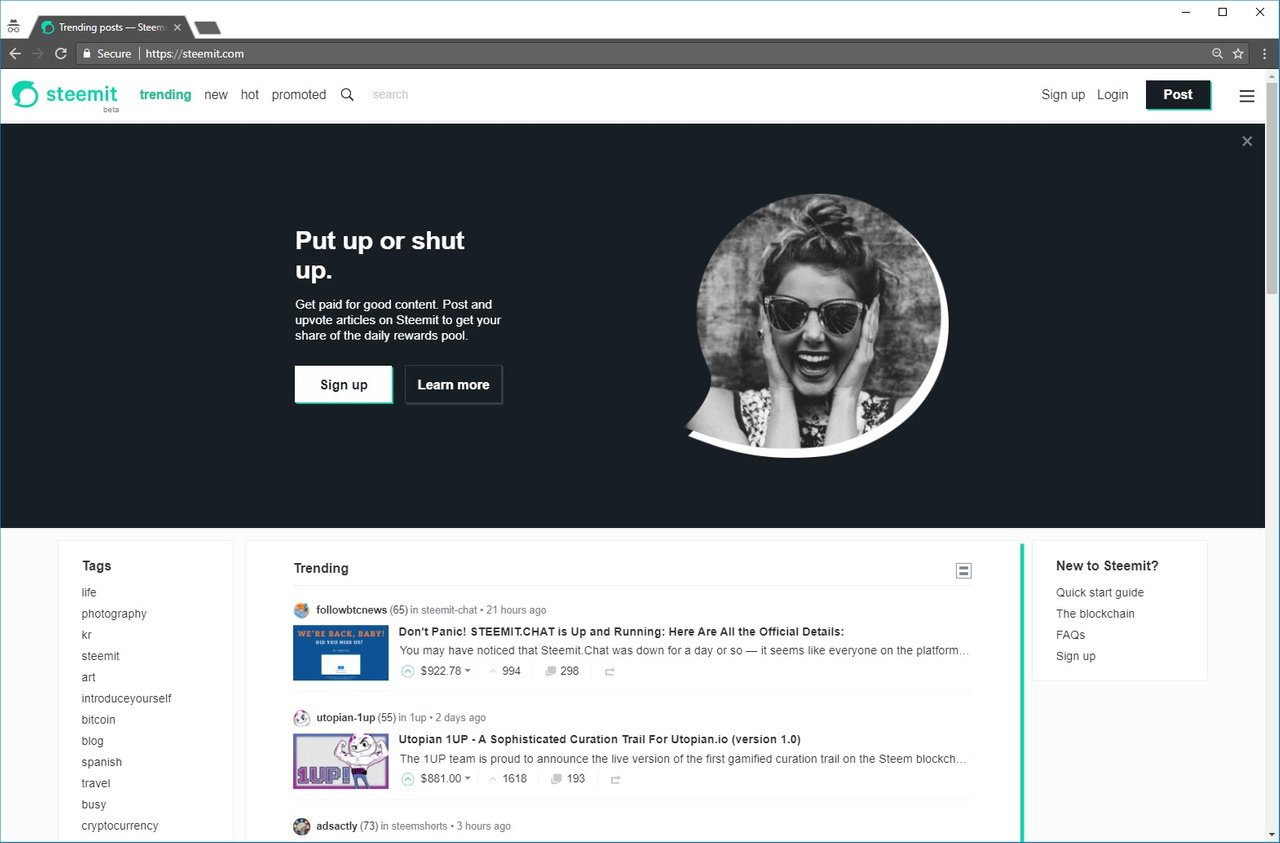Switch to the trending tab

pos(165,95)
